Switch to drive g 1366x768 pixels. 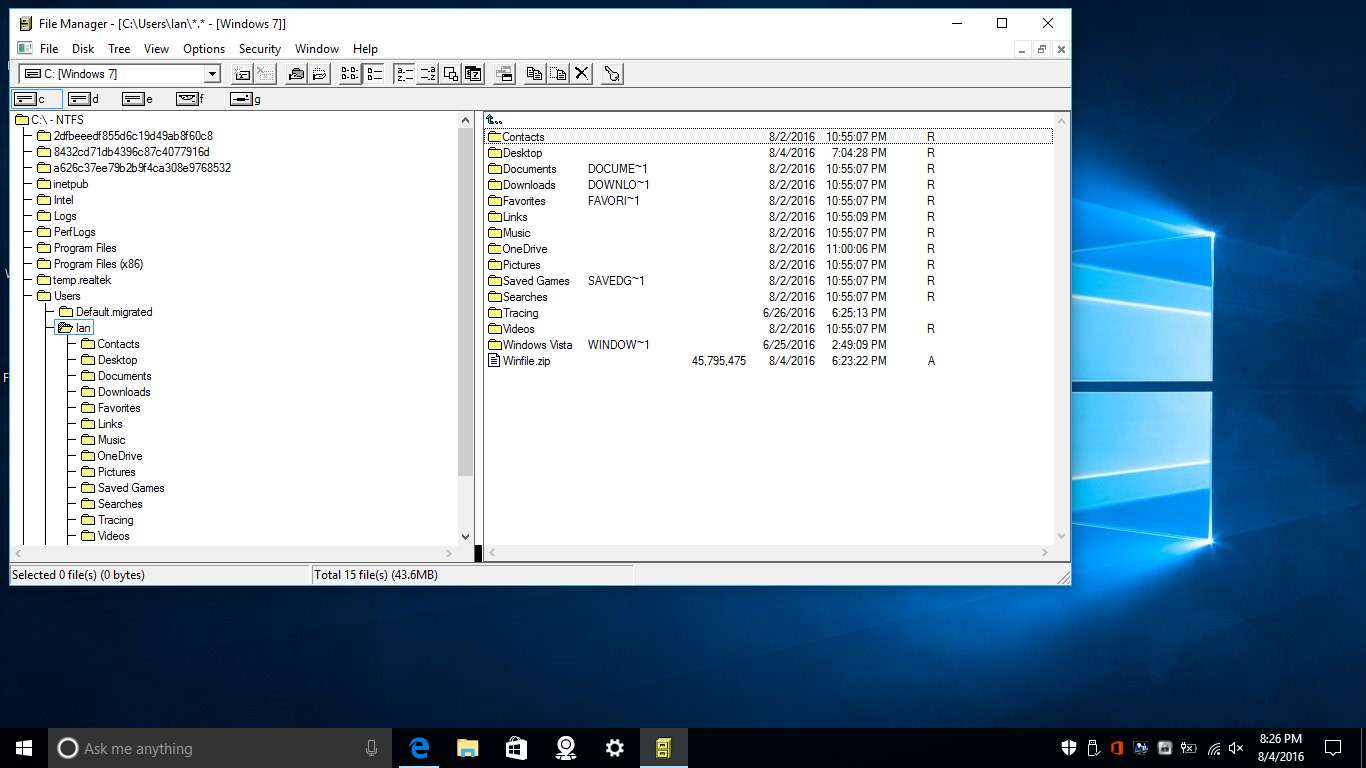(x=243, y=98)
